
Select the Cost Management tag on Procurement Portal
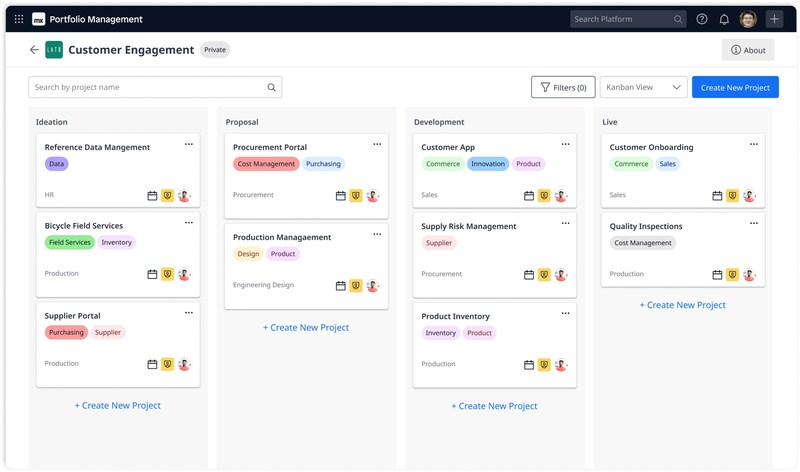pyautogui.click(x=266, y=164)
